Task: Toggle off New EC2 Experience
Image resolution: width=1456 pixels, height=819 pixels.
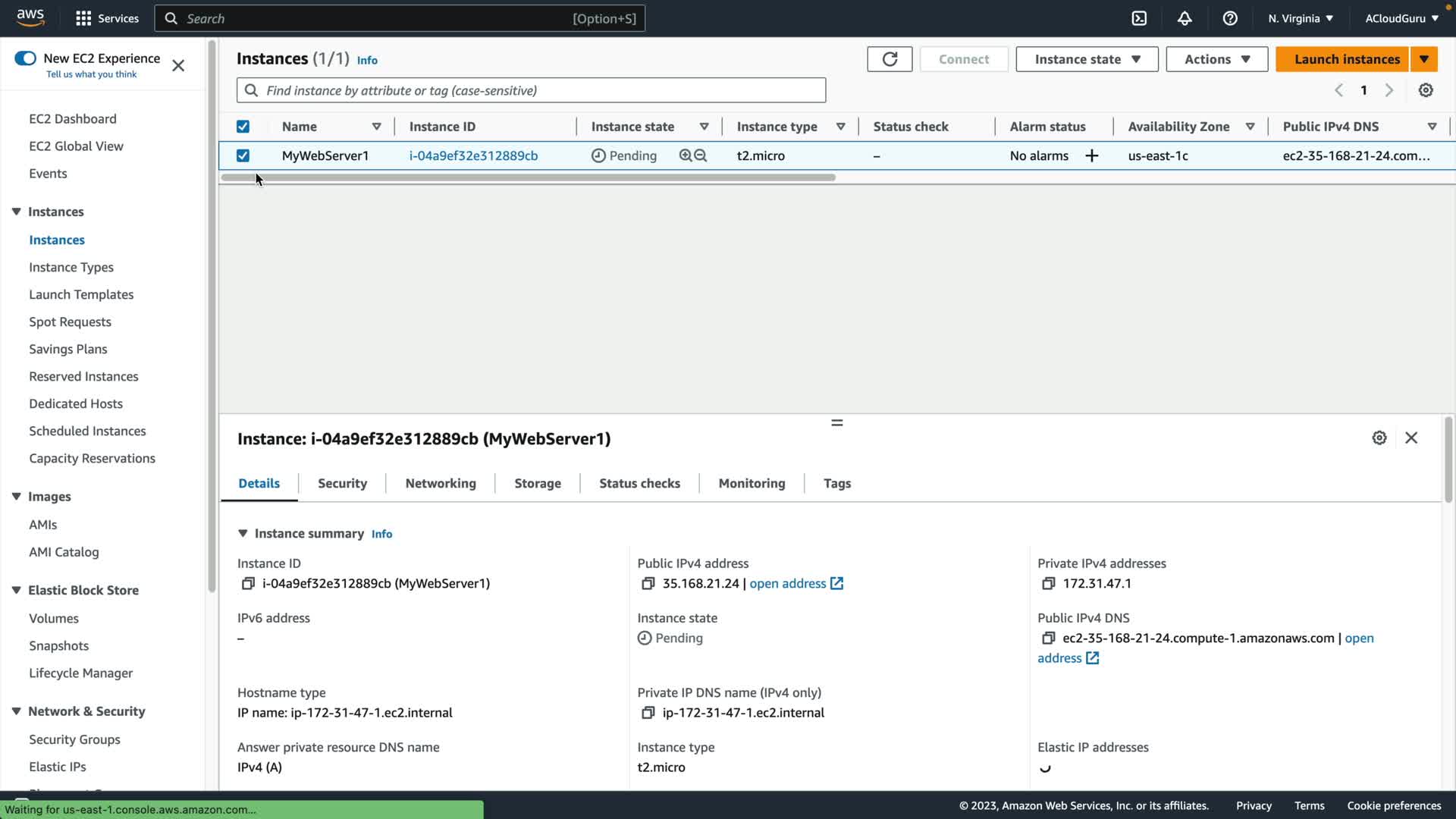Action: pos(25,58)
